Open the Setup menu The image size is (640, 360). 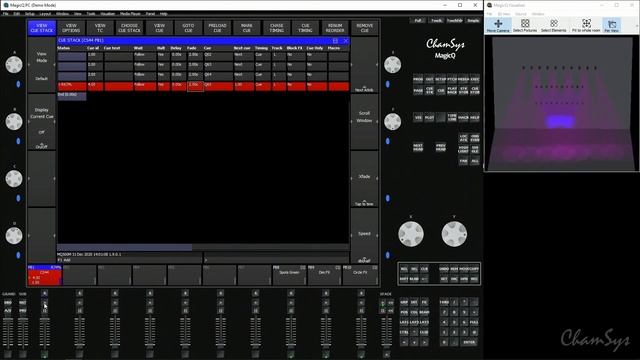click(x=29, y=14)
